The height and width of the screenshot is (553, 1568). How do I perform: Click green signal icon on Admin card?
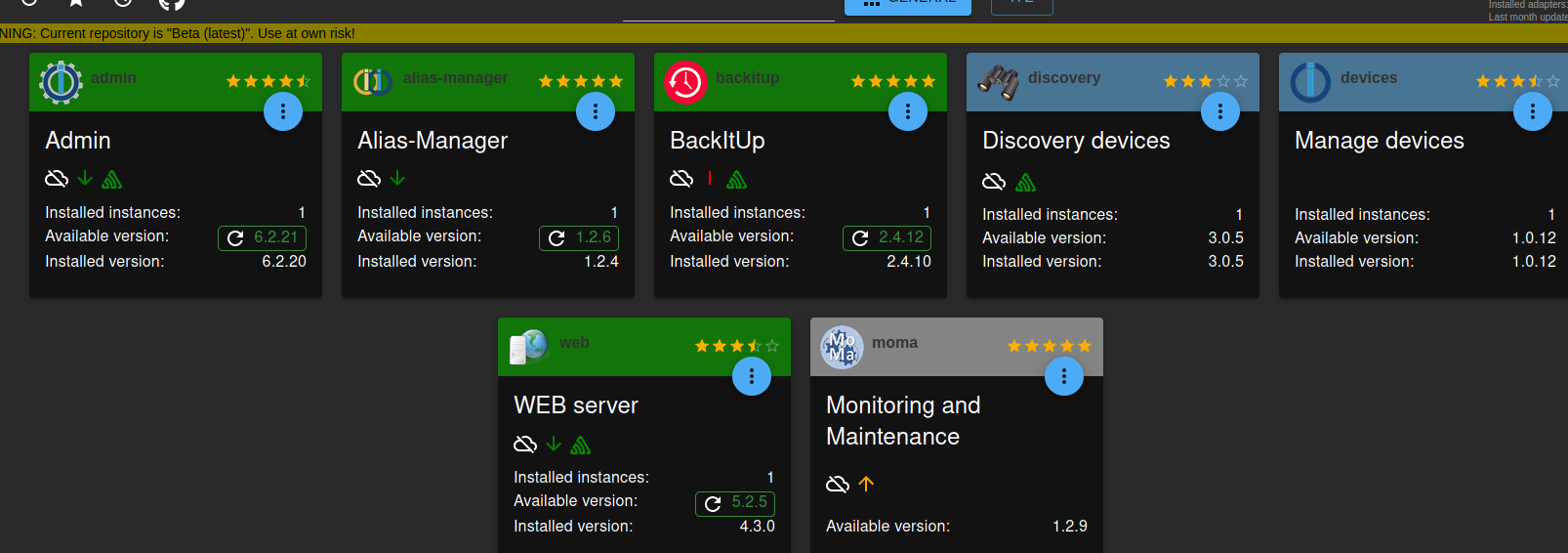pos(112,179)
